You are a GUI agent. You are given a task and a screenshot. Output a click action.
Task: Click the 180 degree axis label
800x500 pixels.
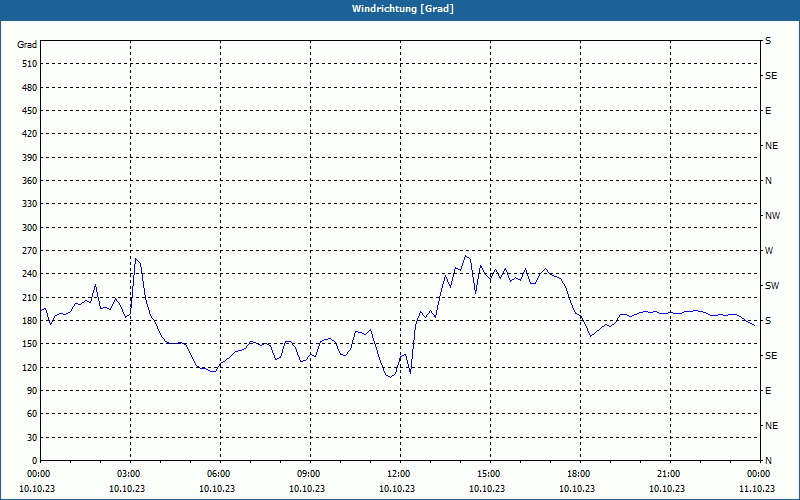(x=30, y=321)
